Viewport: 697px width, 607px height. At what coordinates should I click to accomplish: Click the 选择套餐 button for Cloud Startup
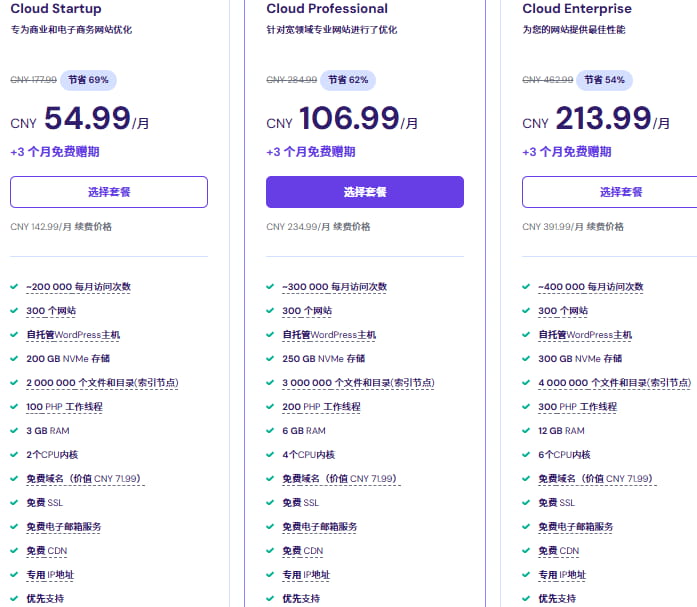pos(109,192)
